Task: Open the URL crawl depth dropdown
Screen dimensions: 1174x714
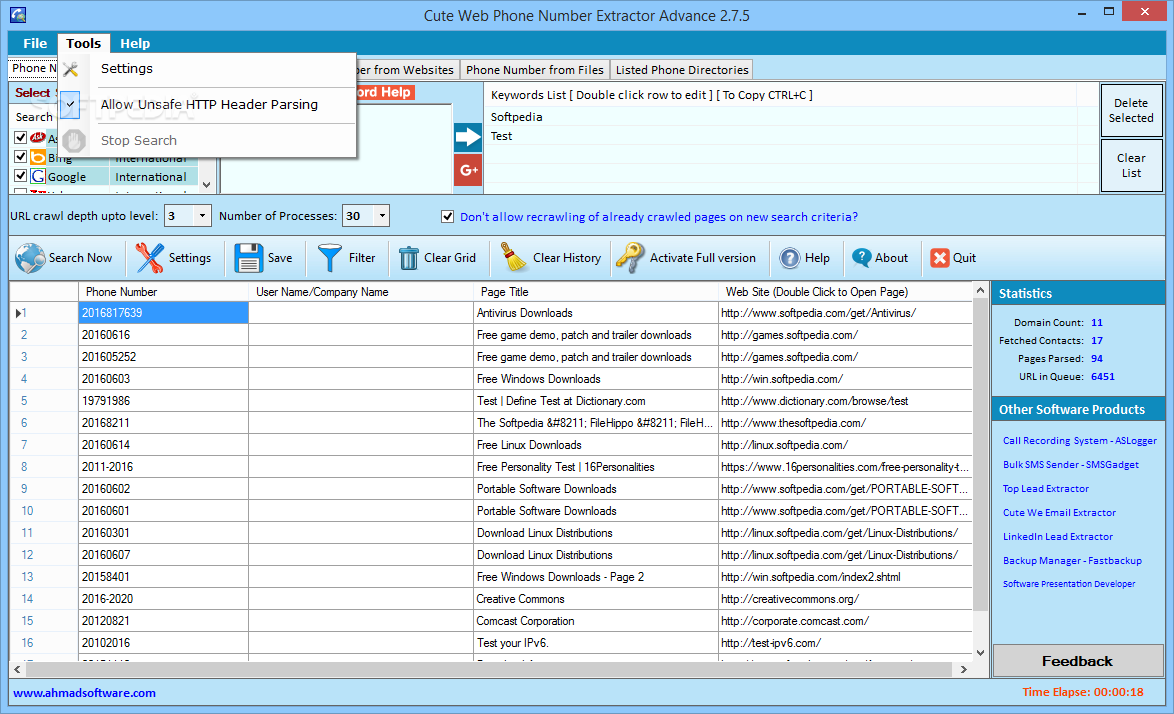Action: pos(202,216)
